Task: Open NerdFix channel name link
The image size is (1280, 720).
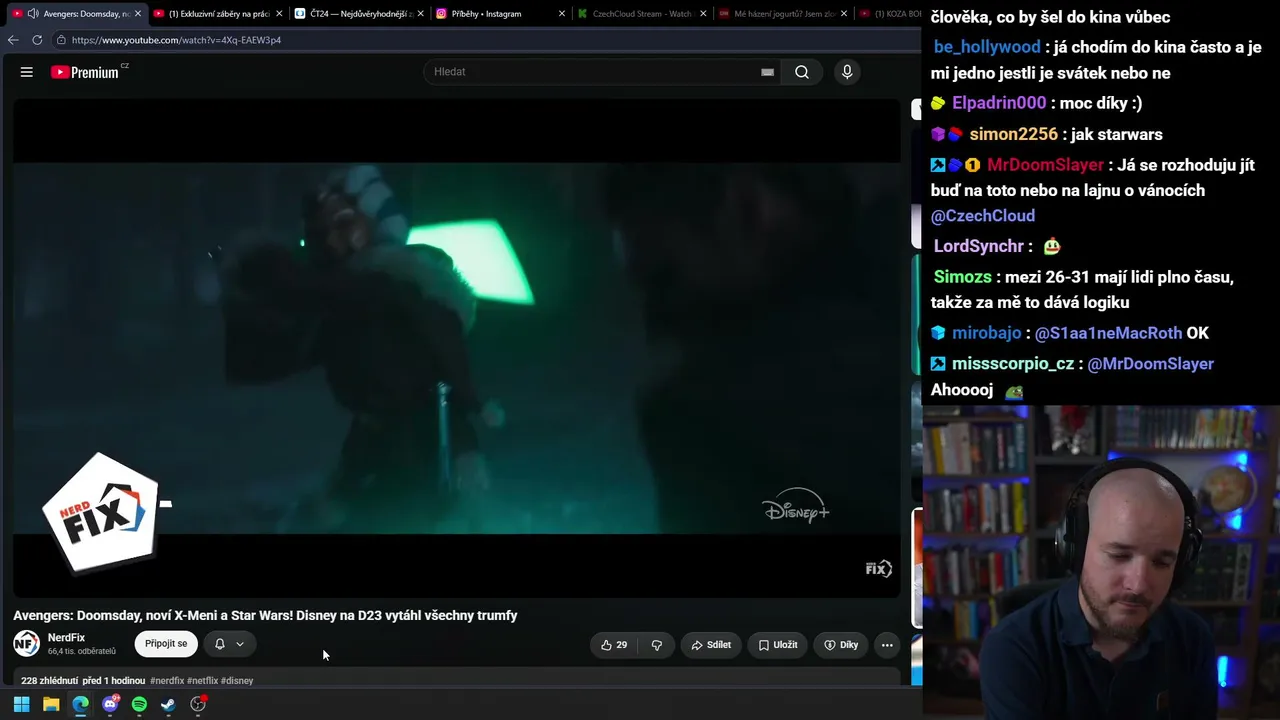Action: coord(66,637)
